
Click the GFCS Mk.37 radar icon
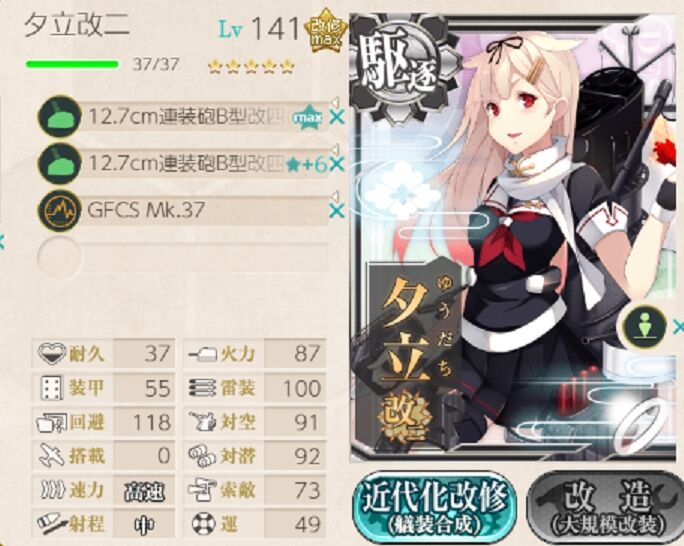tap(60, 211)
